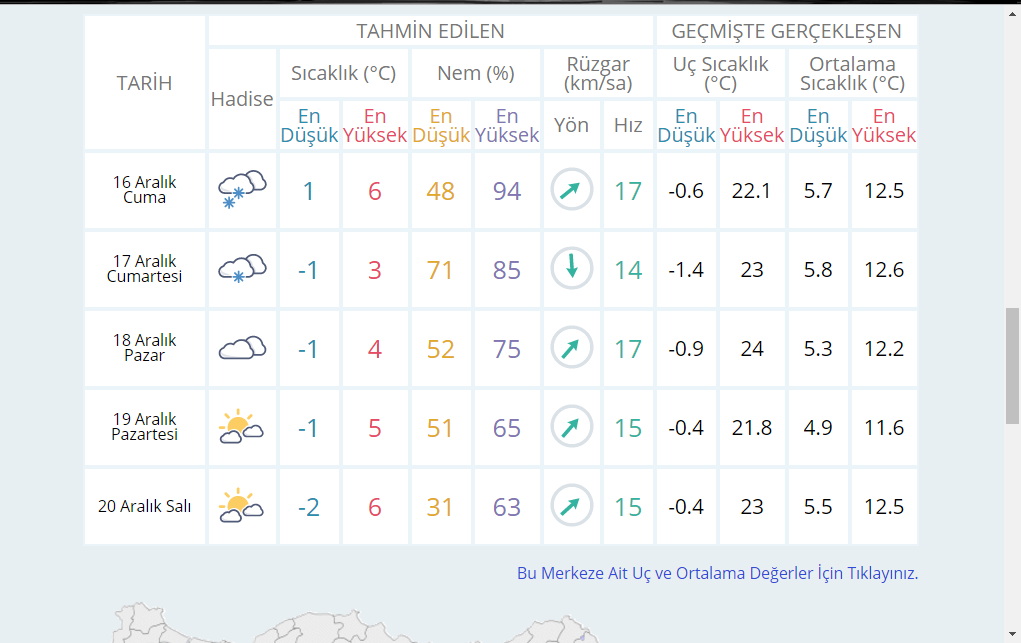Click the partly sunny icon for 19 Aralık

click(241, 427)
